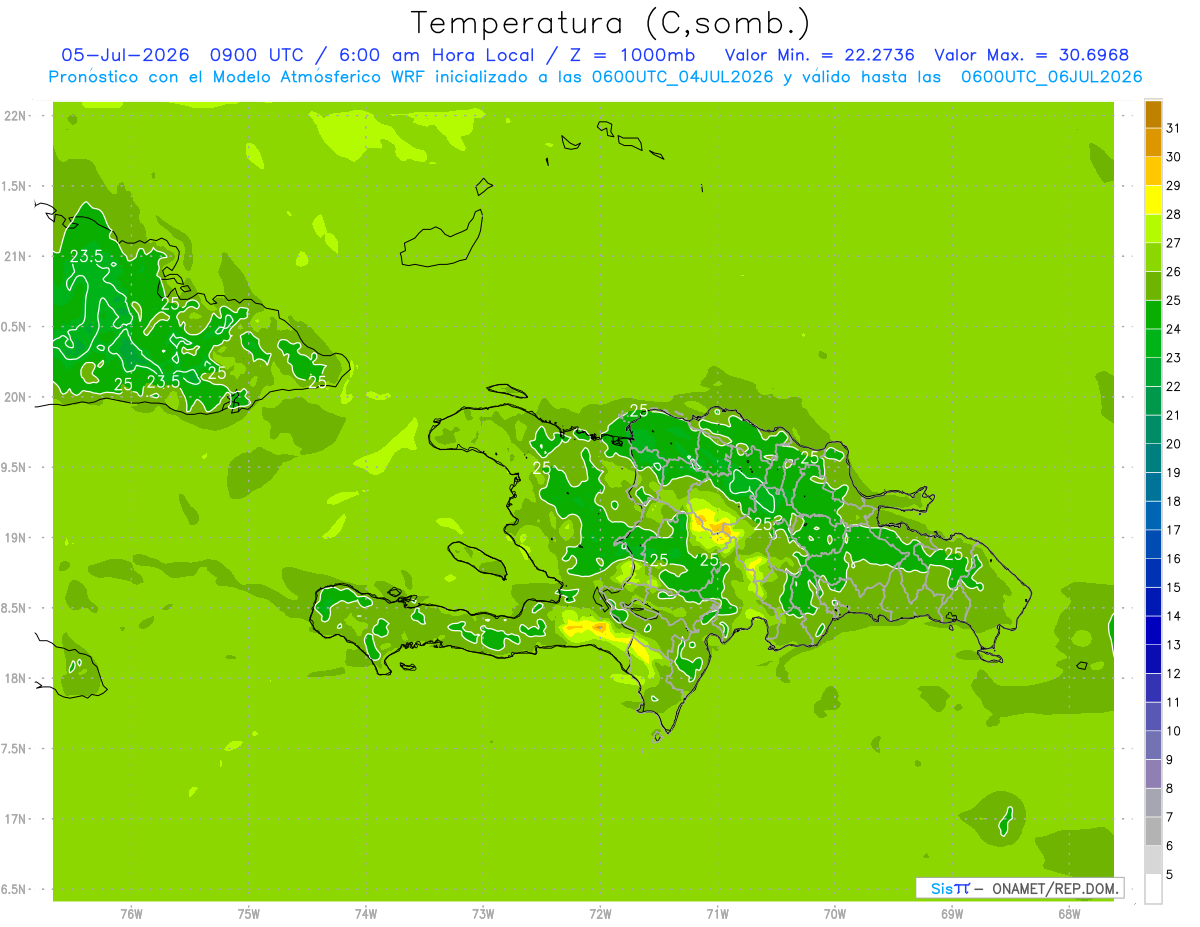Click the color scale label '30'
The height and width of the screenshot is (927, 1200).
[1173, 157]
